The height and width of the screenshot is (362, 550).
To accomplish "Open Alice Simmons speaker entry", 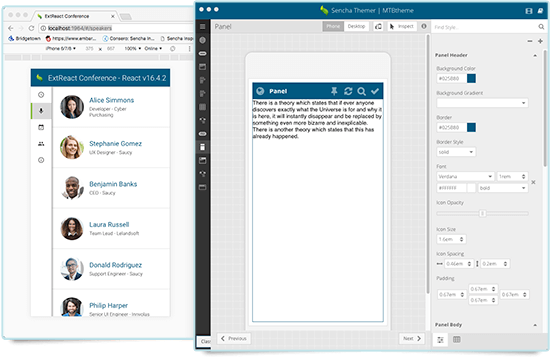I will pyautogui.click(x=111, y=107).
